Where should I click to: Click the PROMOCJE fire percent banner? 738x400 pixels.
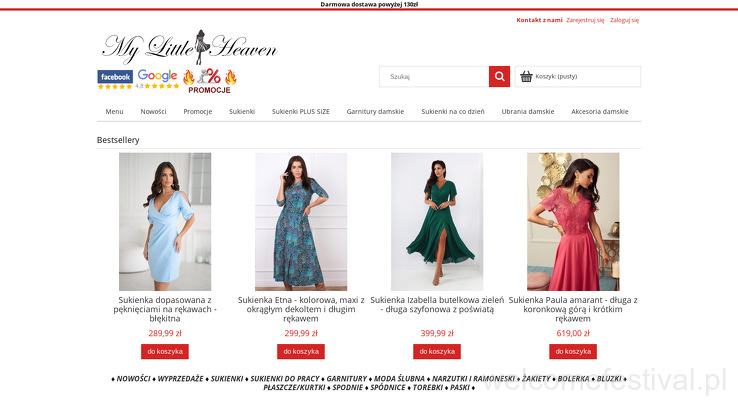tap(209, 81)
